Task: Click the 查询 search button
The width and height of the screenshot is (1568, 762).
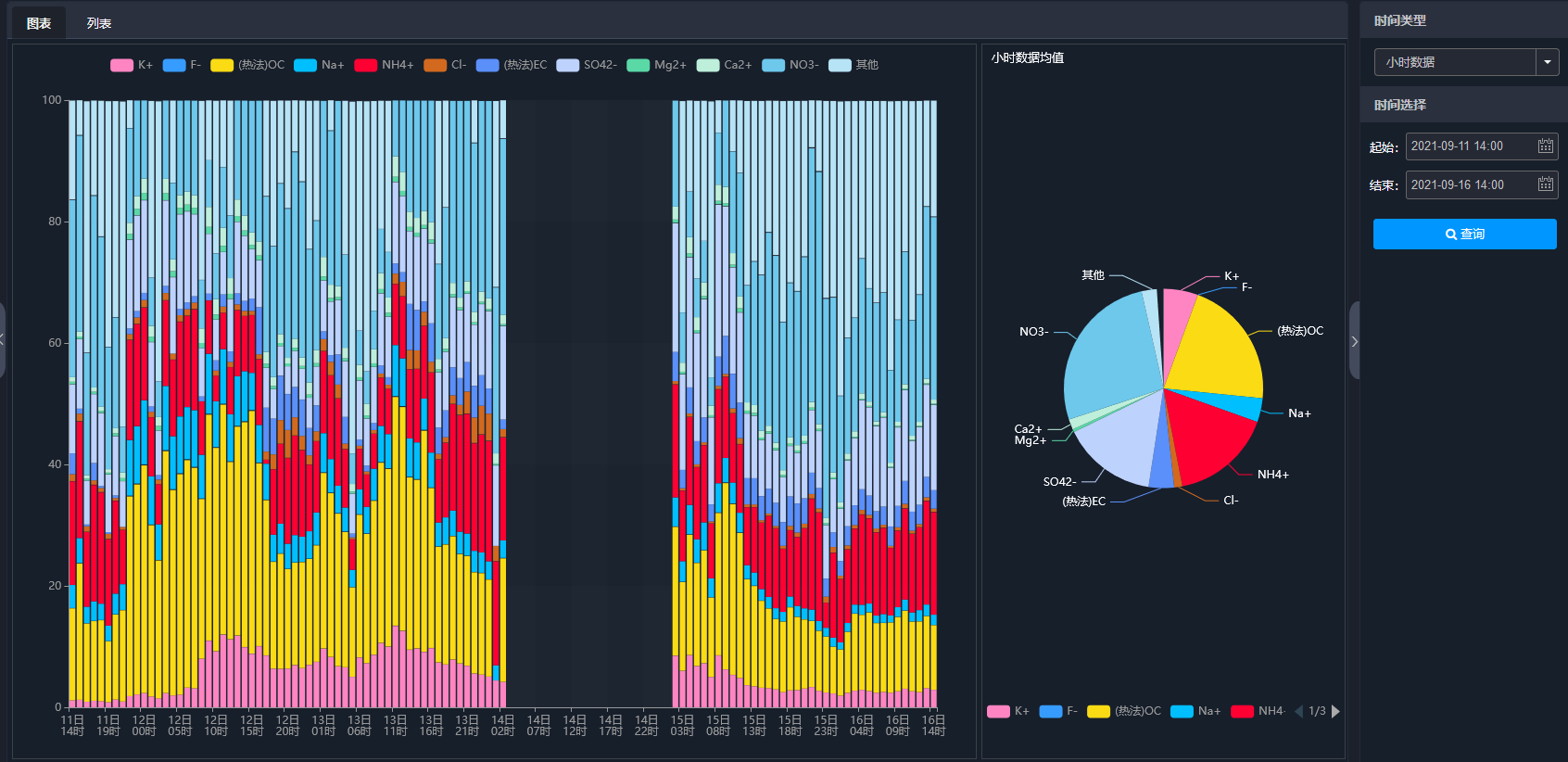Action: [1464, 234]
